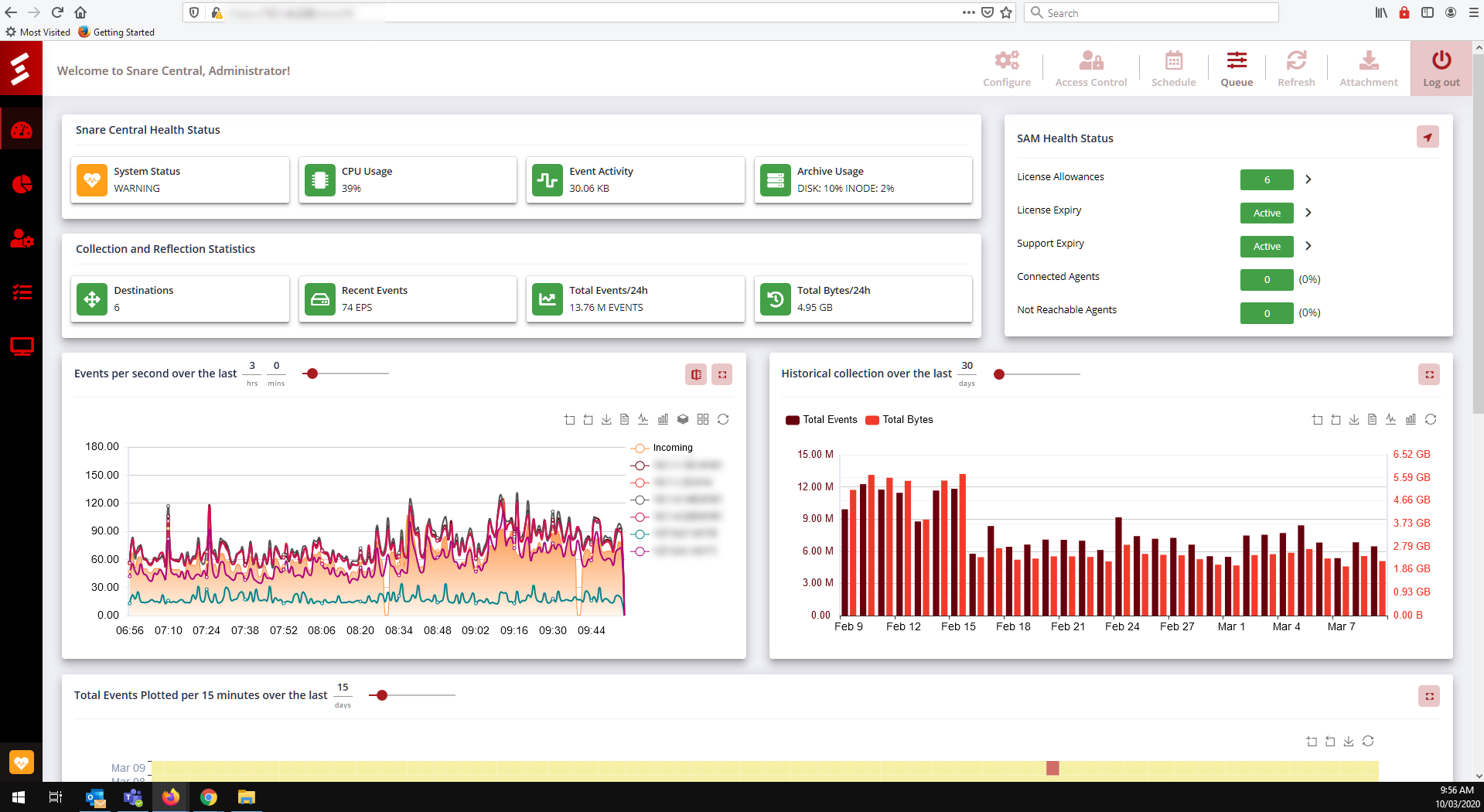Expand Support Expiry details
The width and height of the screenshot is (1484, 812).
click(1308, 246)
